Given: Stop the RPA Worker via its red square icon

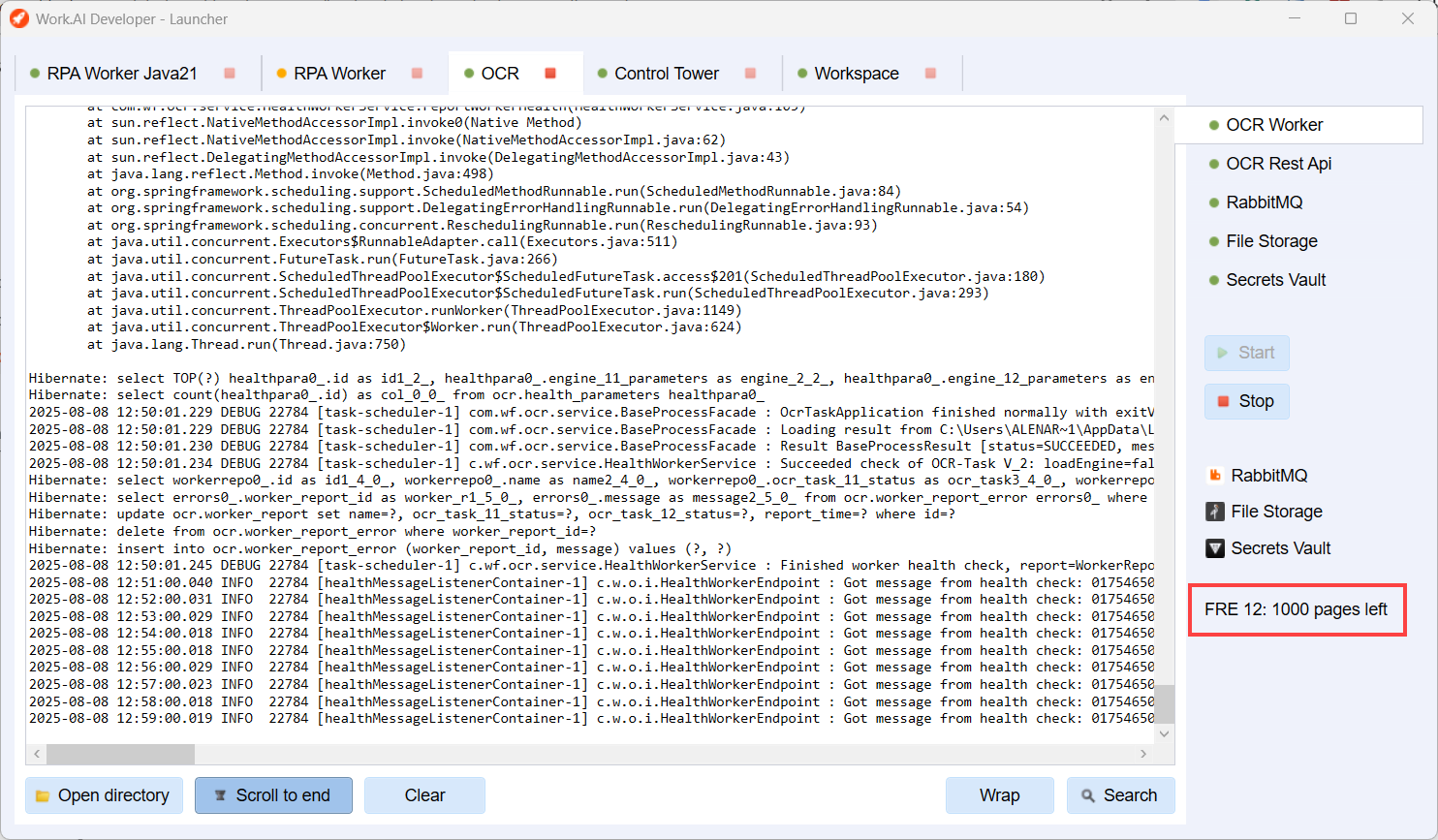Looking at the screenshot, I should [x=417, y=74].
